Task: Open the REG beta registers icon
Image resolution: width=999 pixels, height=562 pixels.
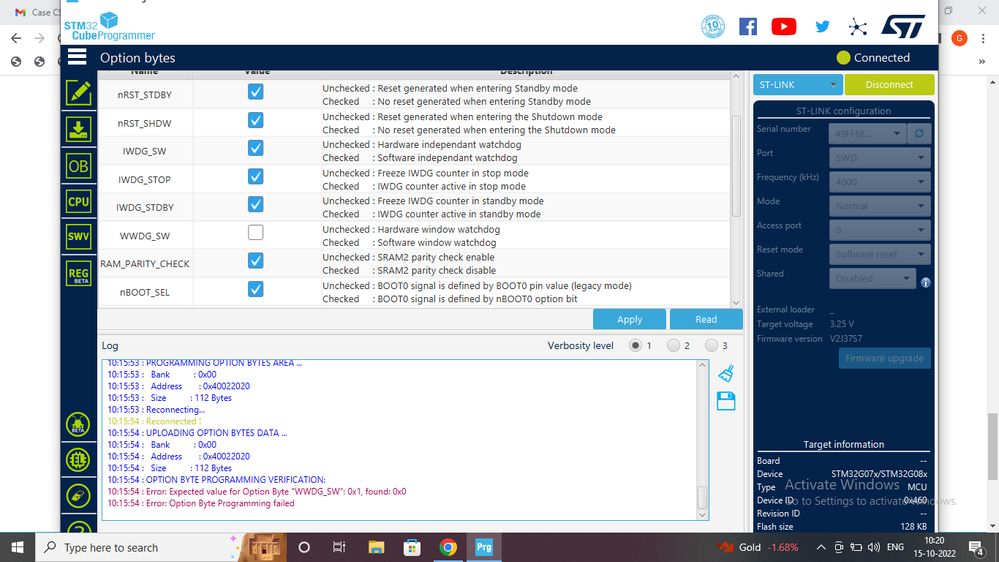Action: pyautogui.click(x=78, y=274)
